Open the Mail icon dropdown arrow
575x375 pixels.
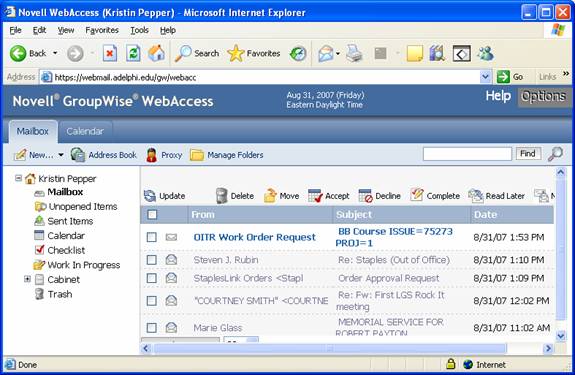337,54
